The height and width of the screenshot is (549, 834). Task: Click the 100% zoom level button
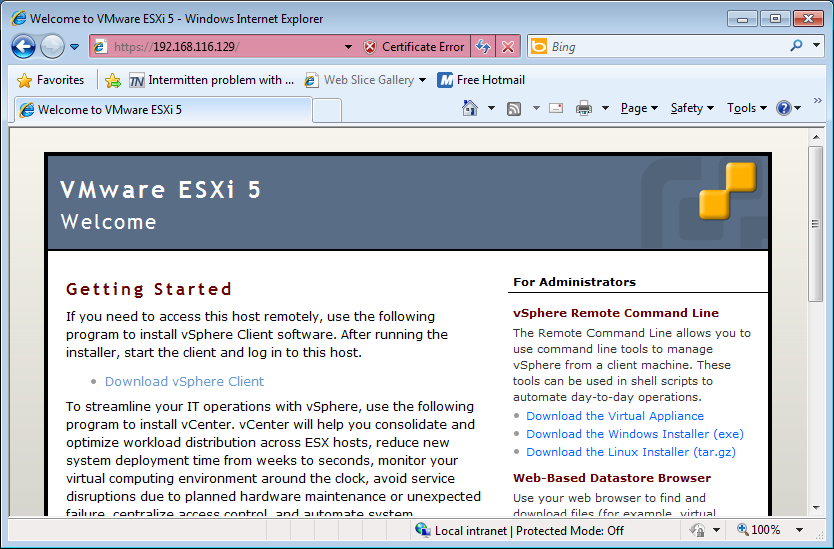758,530
